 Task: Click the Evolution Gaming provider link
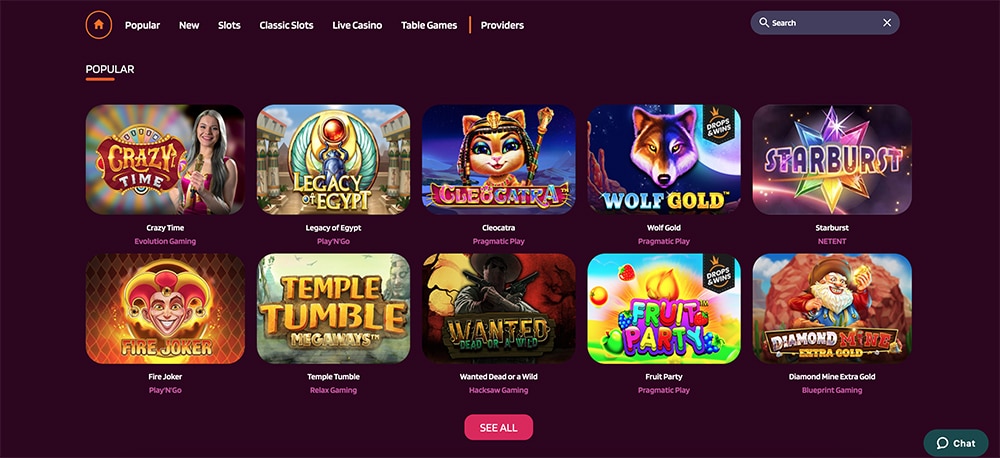pos(165,241)
